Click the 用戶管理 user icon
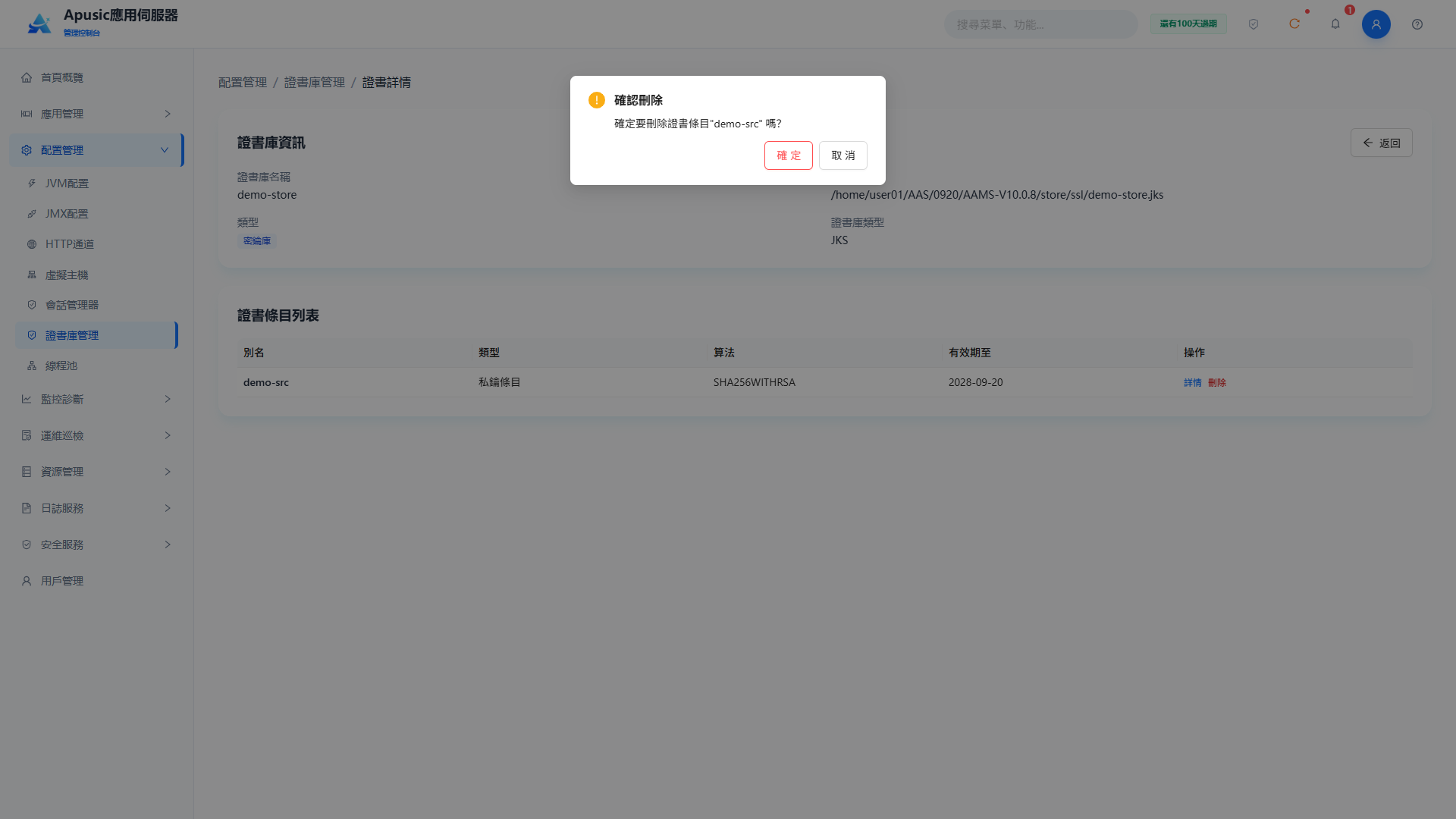The image size is (1456, 819). (x=27, y=581)
